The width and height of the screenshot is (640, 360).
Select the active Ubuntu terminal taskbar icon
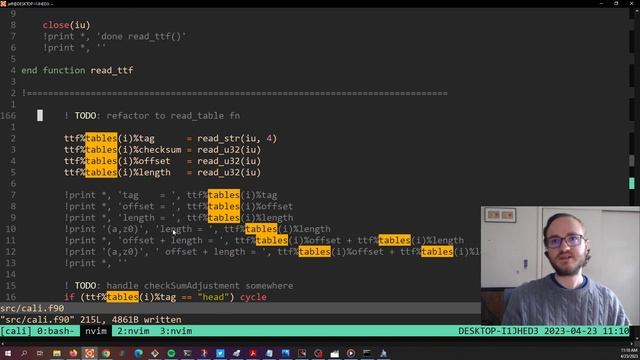(x=89, y=353)
